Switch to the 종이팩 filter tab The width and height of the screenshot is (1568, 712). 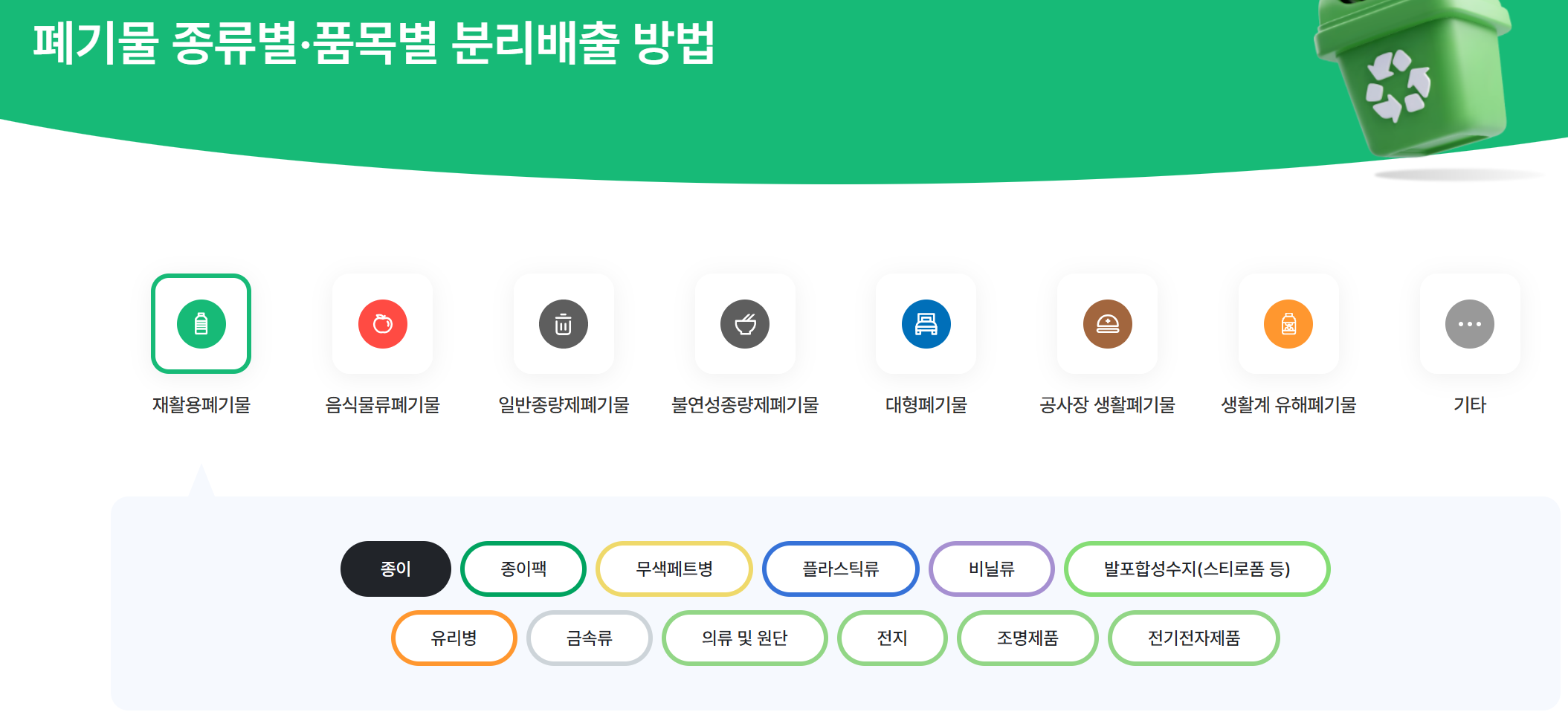click(x=523, y=569)
